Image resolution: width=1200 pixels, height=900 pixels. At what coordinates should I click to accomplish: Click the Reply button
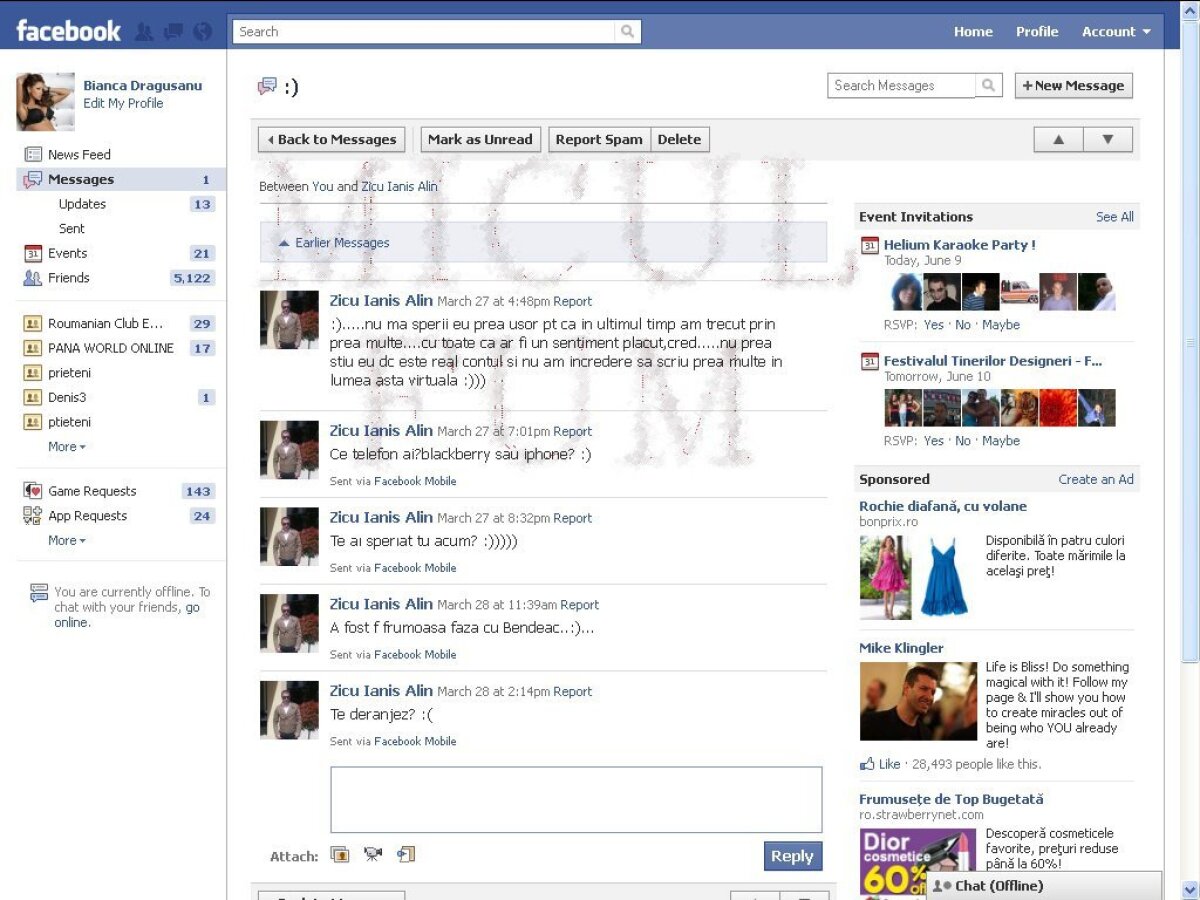[x=792, y=856]
